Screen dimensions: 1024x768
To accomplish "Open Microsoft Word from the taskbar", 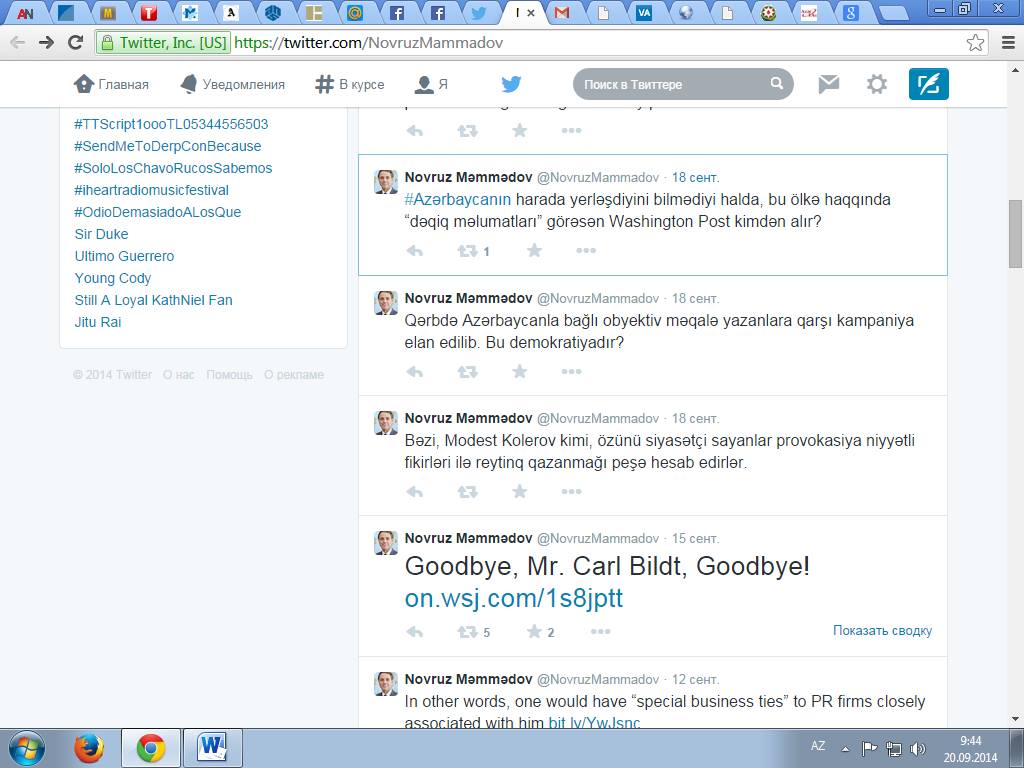I will (x=212, y=748).
